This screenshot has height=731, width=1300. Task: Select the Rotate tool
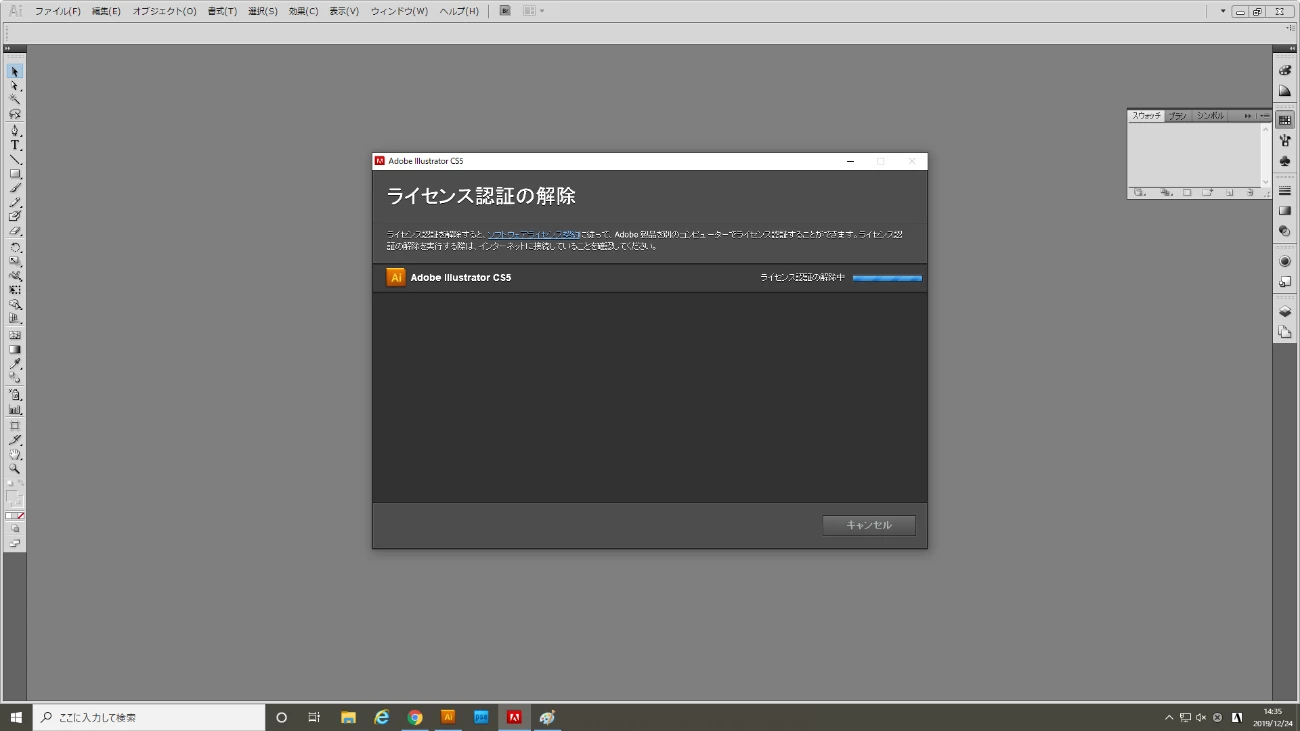coord(15,247)
